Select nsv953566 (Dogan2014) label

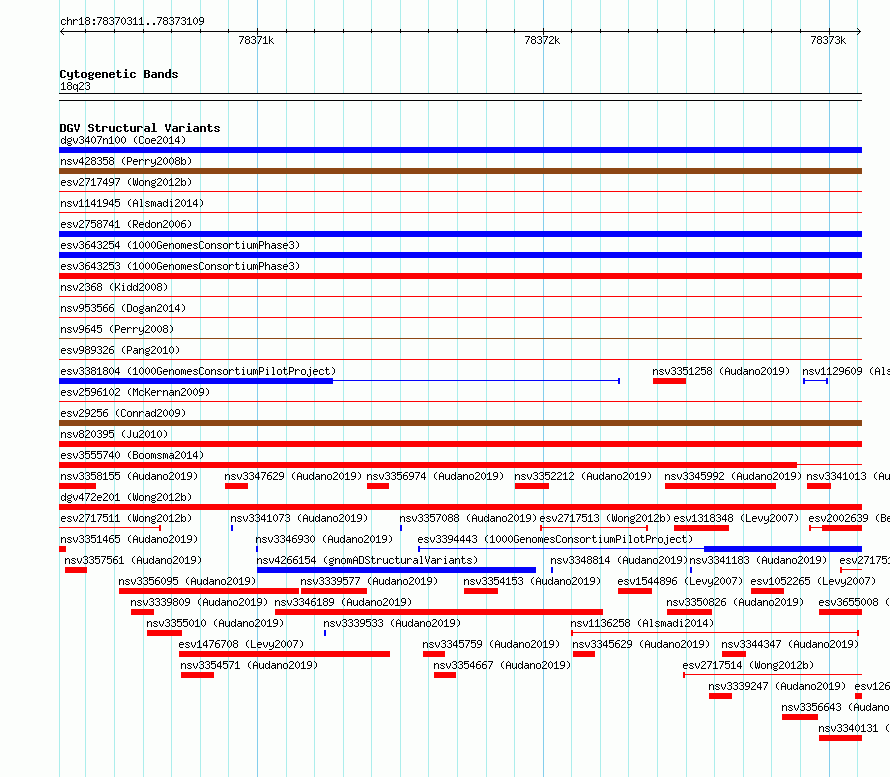click(123, 308)
